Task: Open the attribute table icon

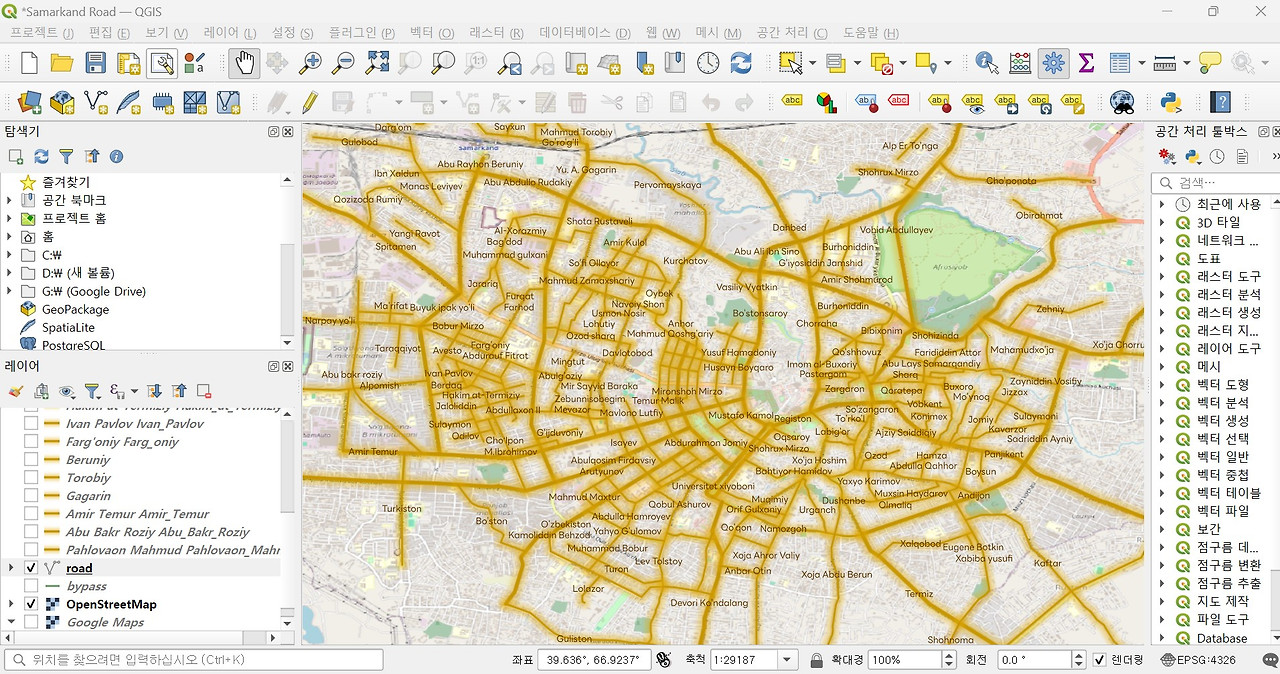Action: 1120,63
